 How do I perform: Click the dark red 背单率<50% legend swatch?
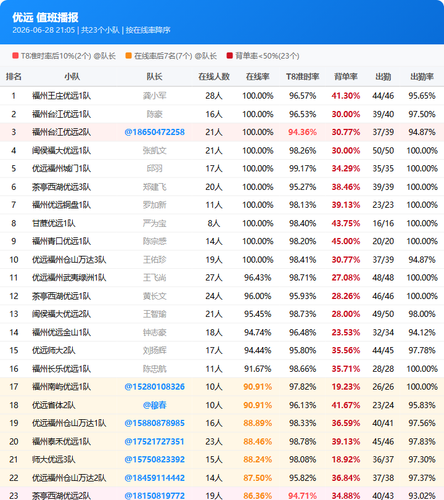coord(230,56)
